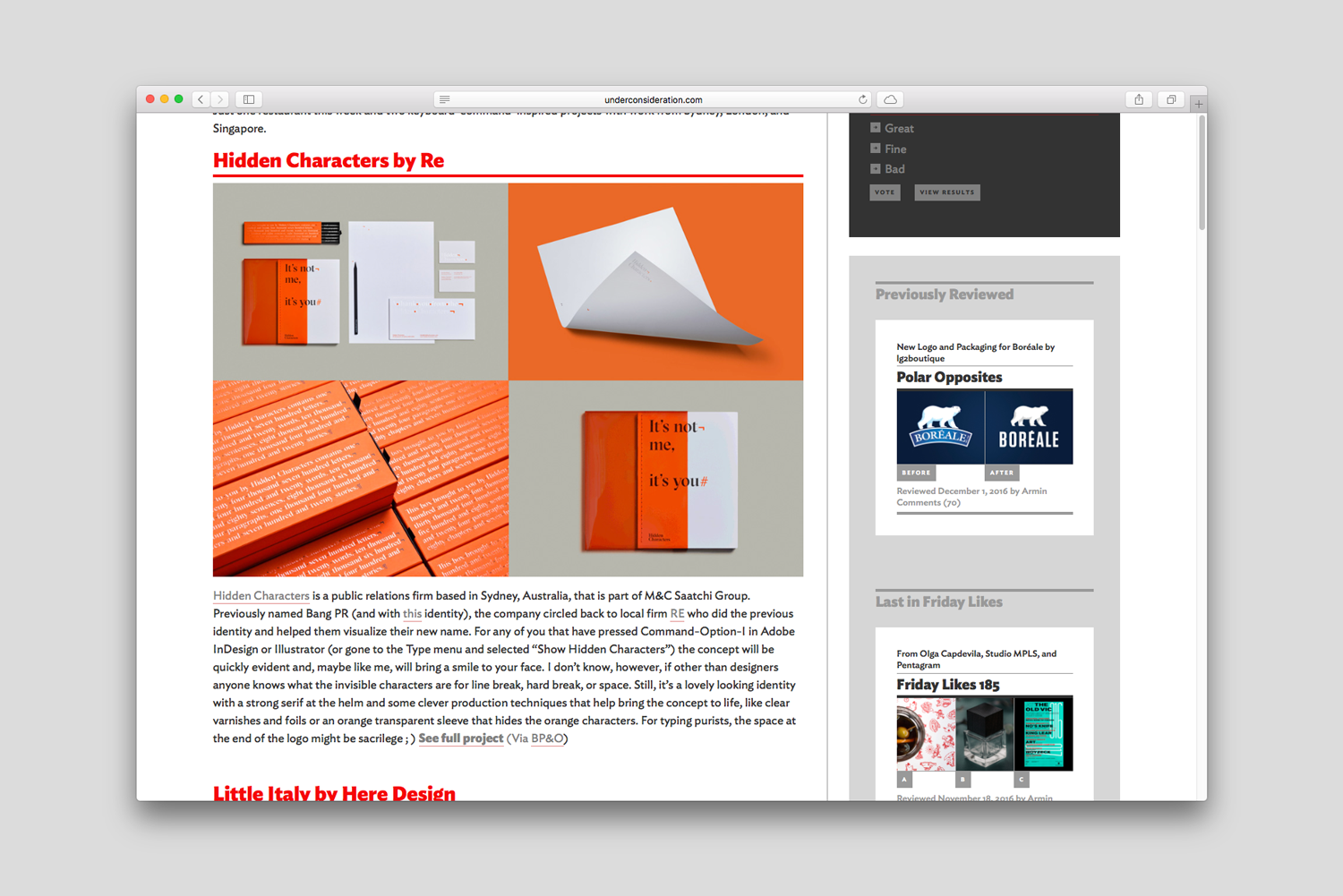1343x896 pixels.
Task: Open the 'this' identity link
Action: pyautogui.click(x=412, y=613)
